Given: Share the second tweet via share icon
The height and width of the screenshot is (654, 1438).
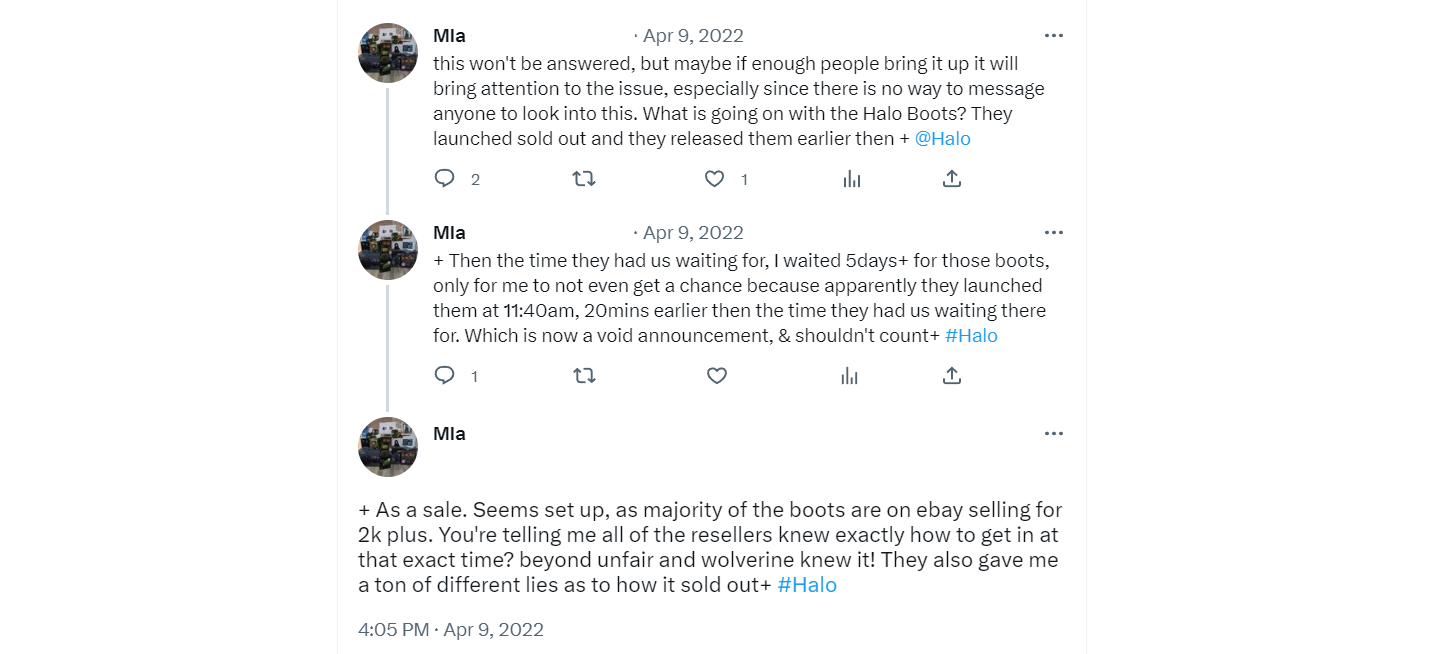Looking at the screenshot, I should 952,376.
